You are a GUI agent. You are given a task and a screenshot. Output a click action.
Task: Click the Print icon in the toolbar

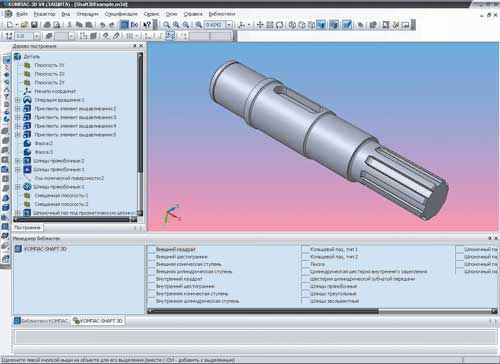coord(47,25)
